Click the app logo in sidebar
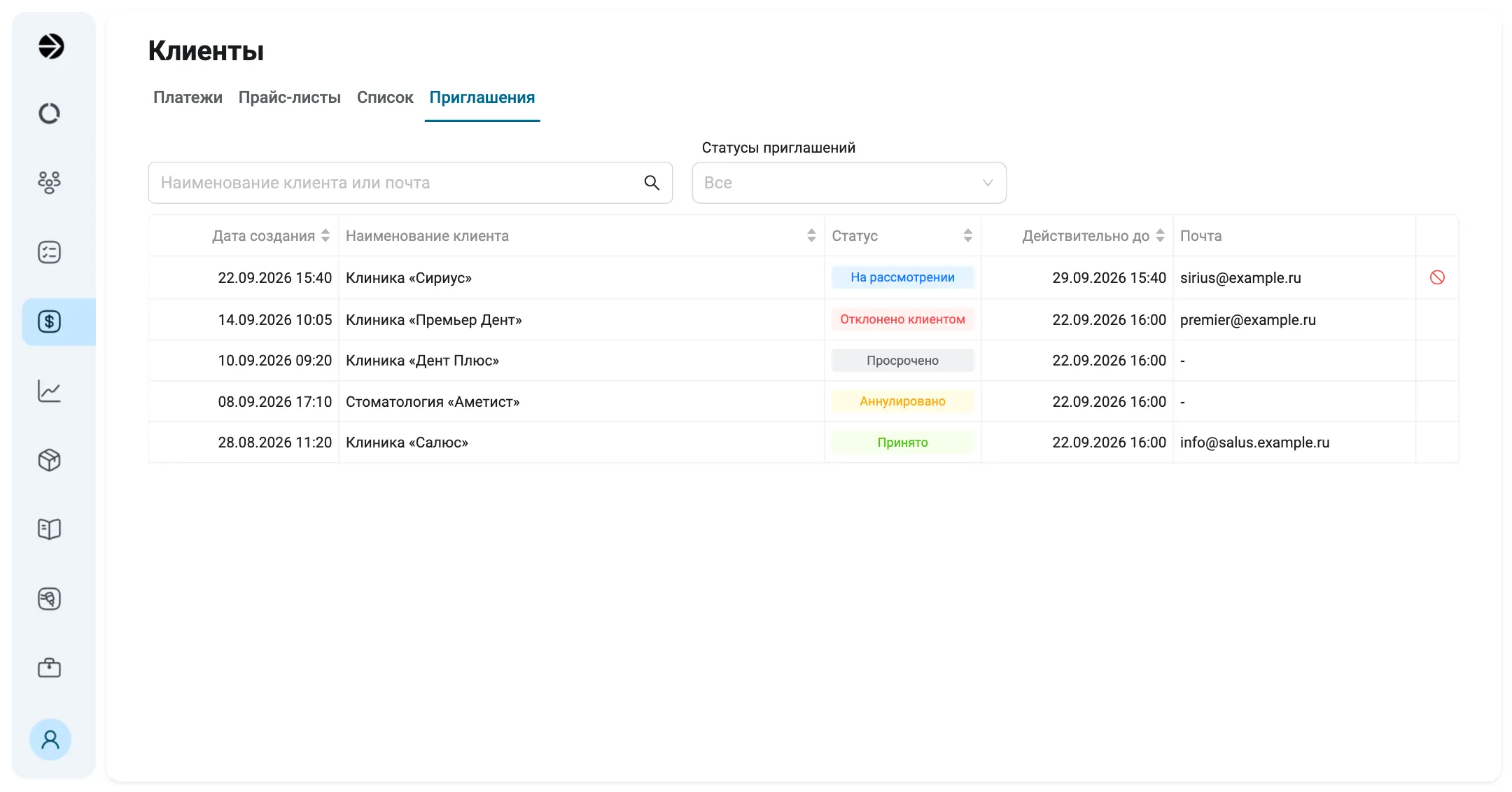The width and height of the screenshot is (1512, 792). pos(50,46)
